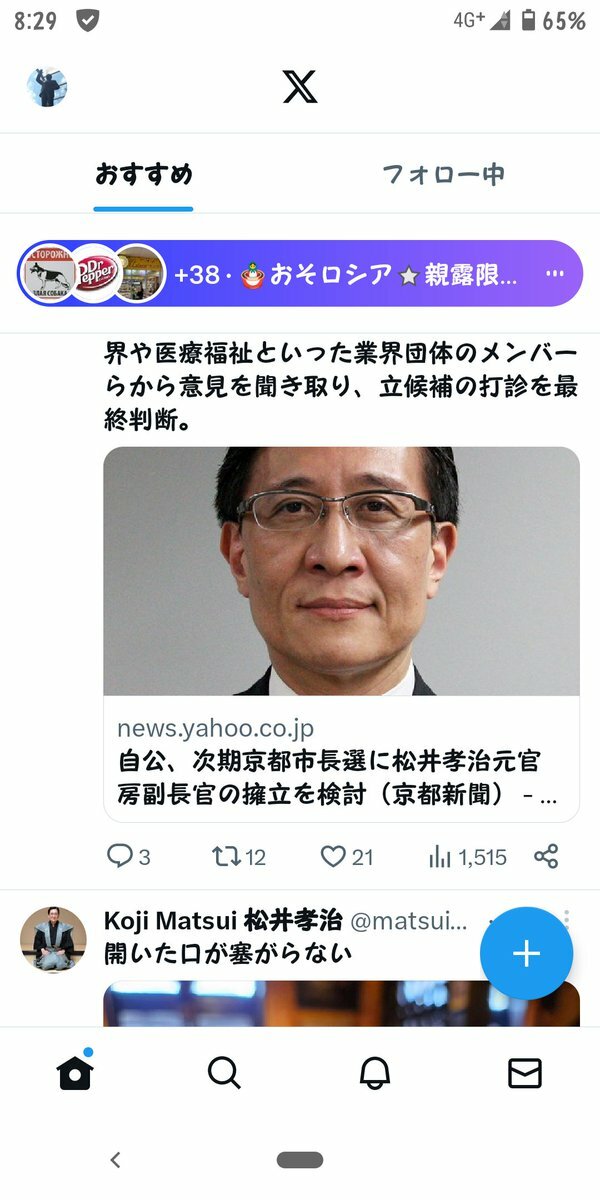The width and height of the screenshot is (600, 1200).
Task: Select the おすすめ tab
Action: point(144,174)
